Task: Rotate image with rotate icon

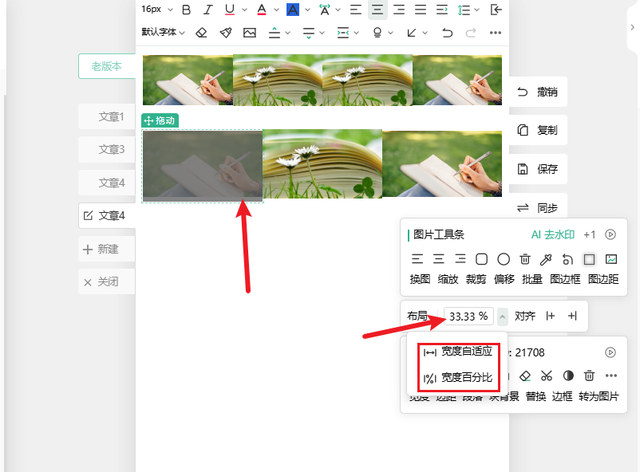Action: pyautogui.click(x=568, y=259)
